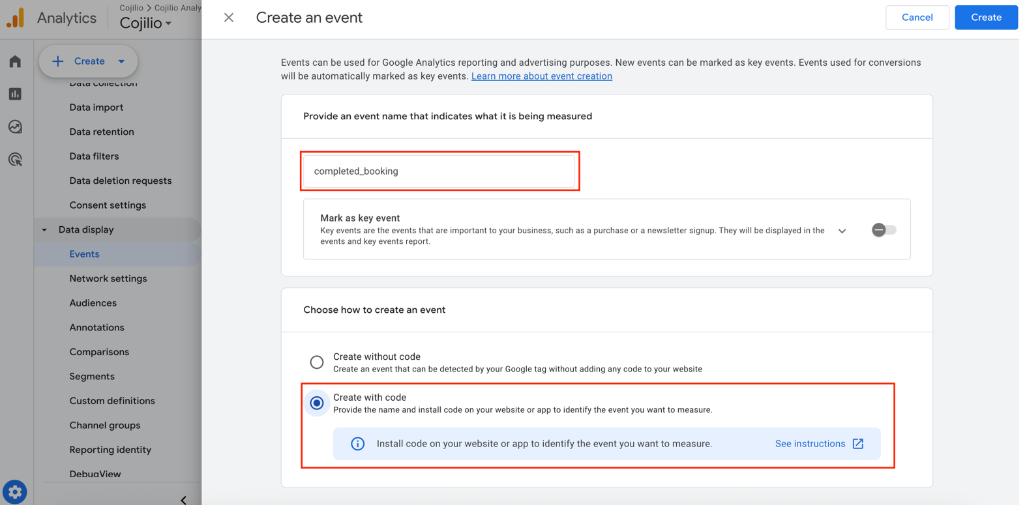The width and height of the screenshot is (1021, 505).
Task: Open Network settings page
Action: pyautogui.click(x=108, y=279)
